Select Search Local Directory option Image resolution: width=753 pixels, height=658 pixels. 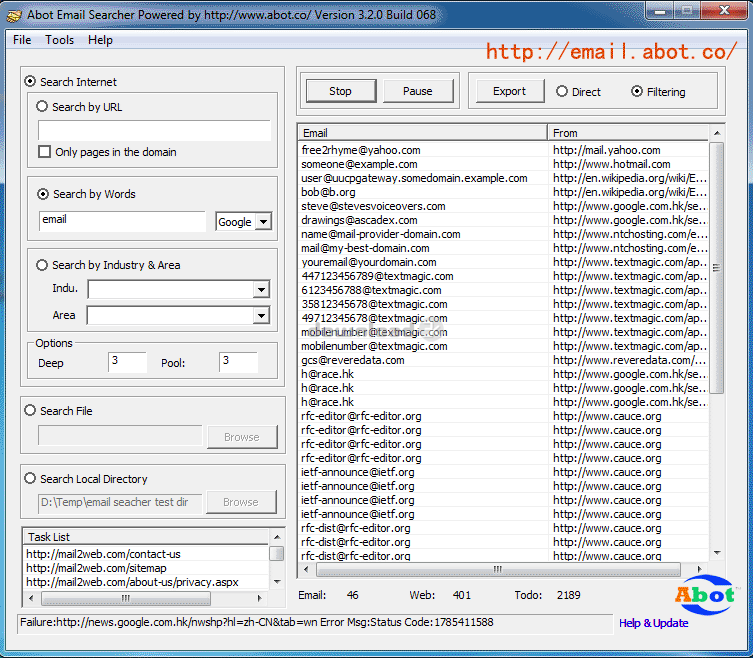point(30,478)
